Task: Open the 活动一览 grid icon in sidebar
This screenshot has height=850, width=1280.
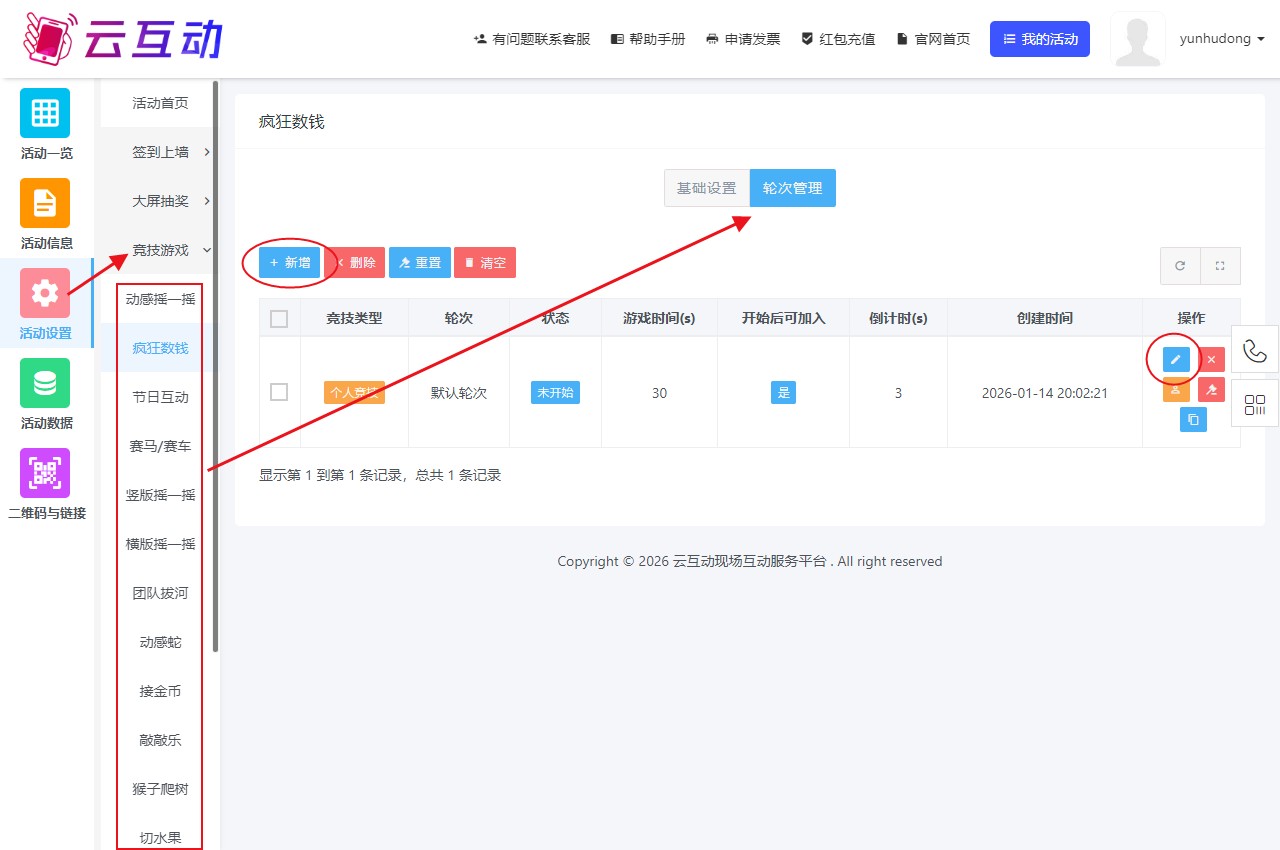Action: pos(44,113)
